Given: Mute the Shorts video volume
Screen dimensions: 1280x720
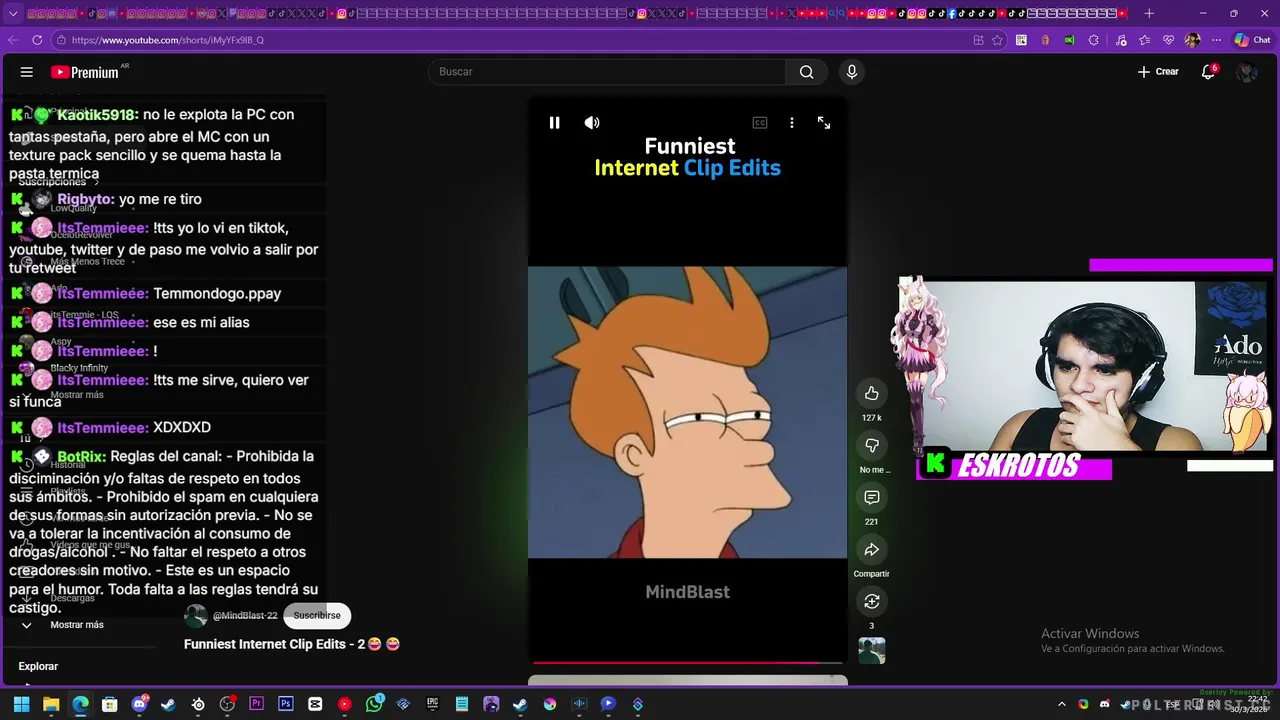Looking at the screenshot, I should point(592,123).
